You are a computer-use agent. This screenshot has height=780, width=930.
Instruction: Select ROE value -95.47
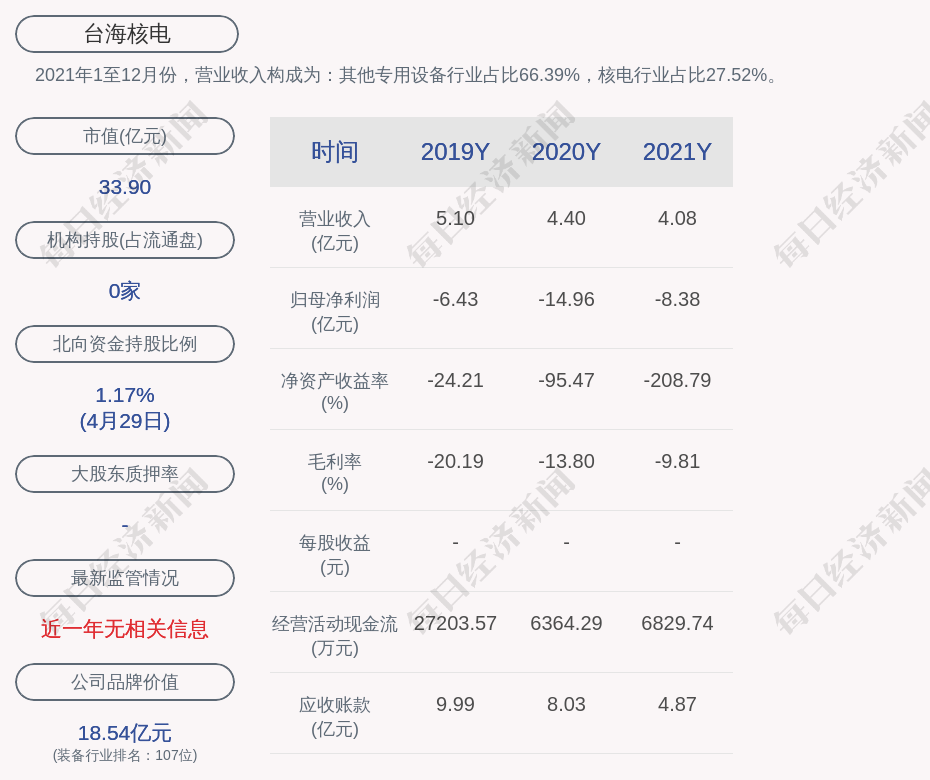pos(566,380)
